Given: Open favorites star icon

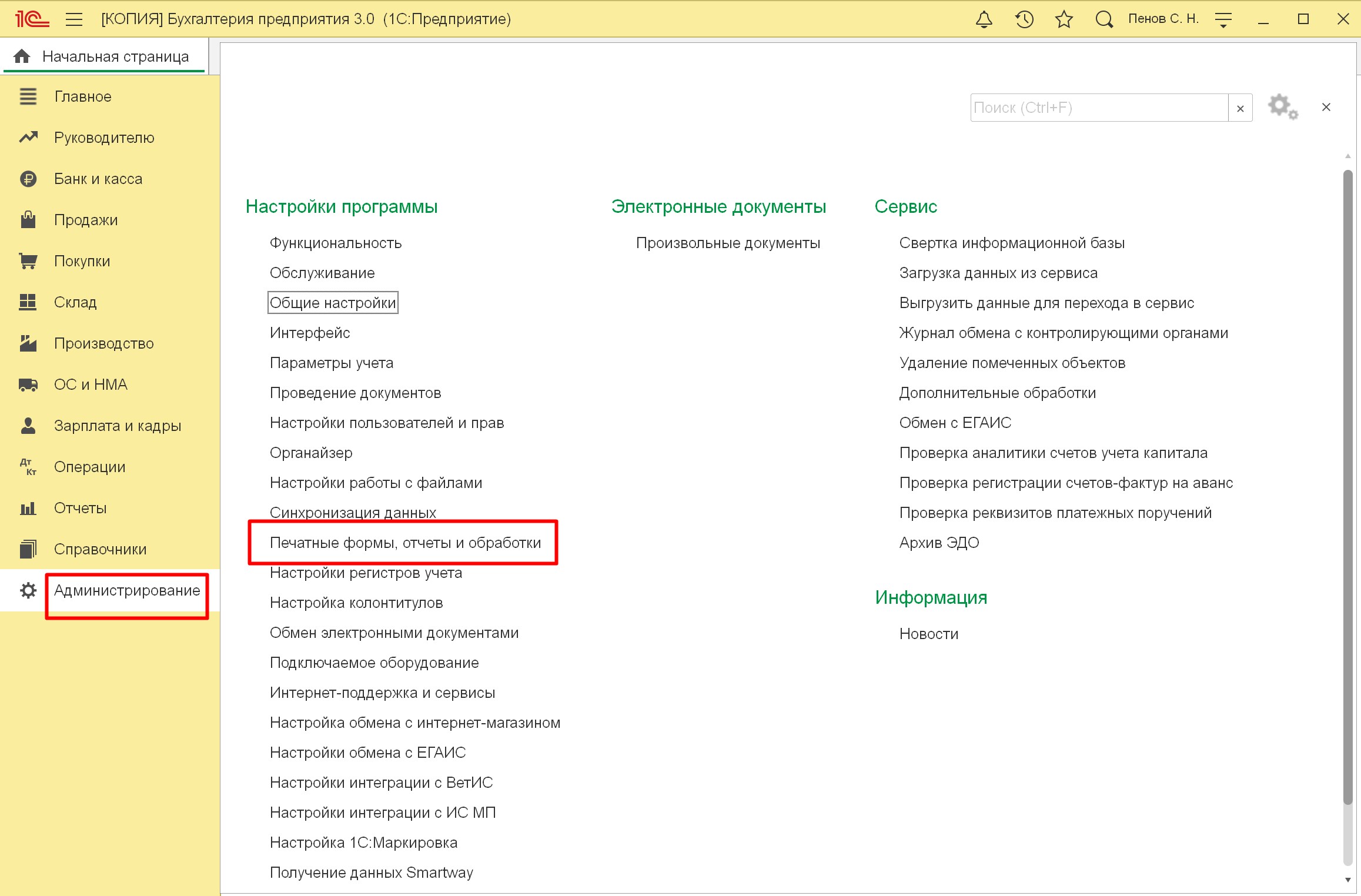Looking at the screenshot, I should (x=1064, y=19).
